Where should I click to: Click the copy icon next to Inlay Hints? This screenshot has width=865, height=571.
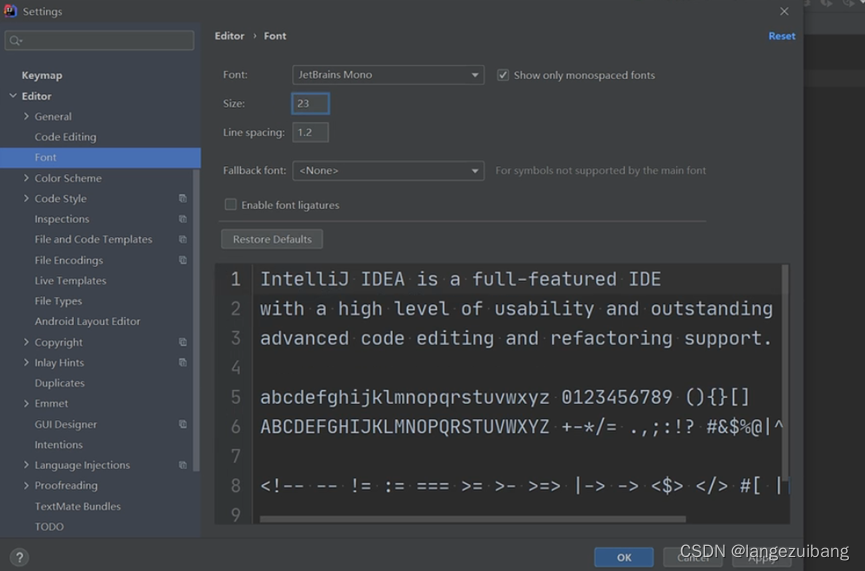pyautogui.click(x=183, y=362)
